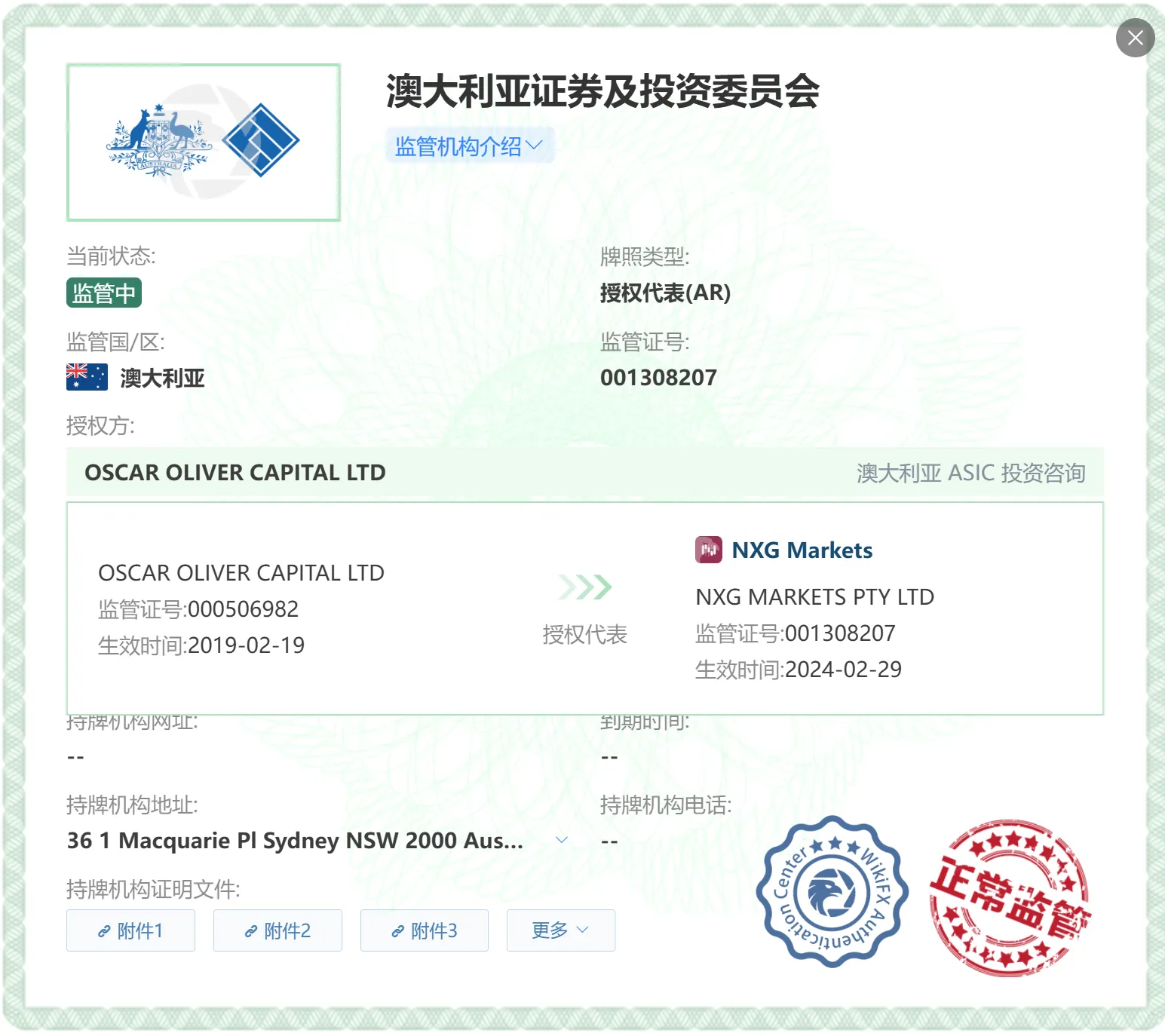Expand the 监管机构介绍 regulator introduction
The height and width of the screenshot is (1036, 1165).
pyautogui.click(x=470, y=146)
